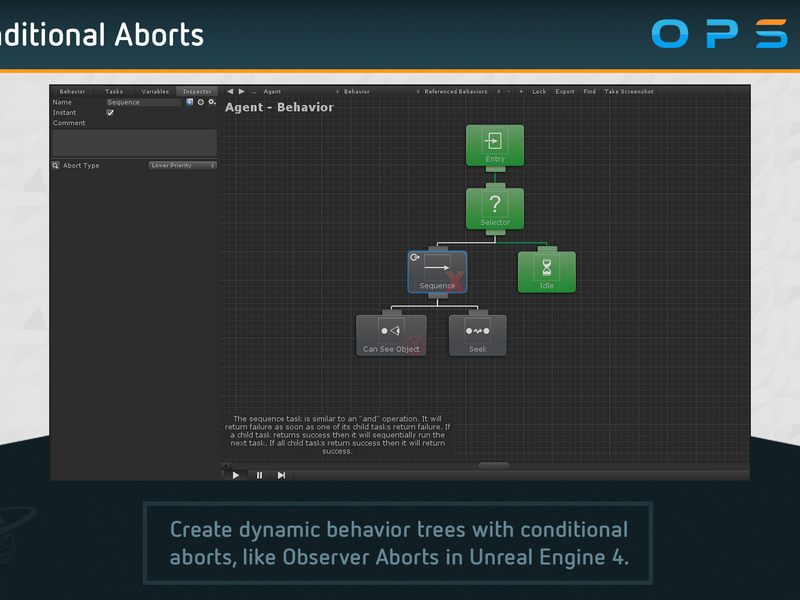Expand the Referenced Behaviors dropdown
800x600 pixels.
[462, 91]
